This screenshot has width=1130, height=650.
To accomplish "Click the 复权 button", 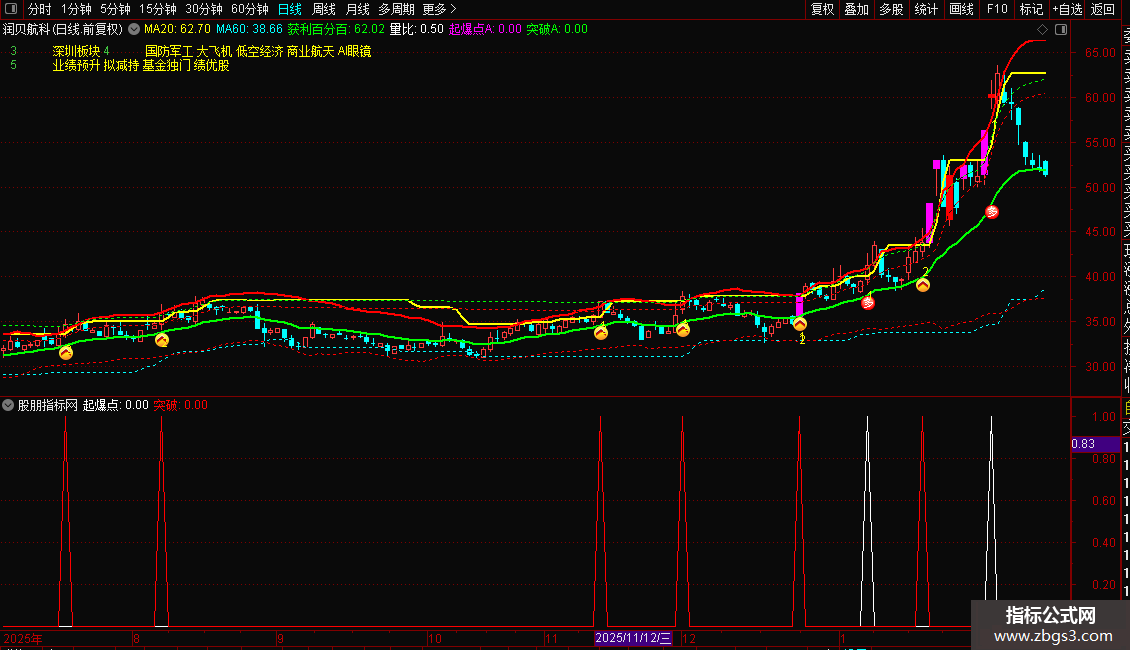I will pos(822,9).
